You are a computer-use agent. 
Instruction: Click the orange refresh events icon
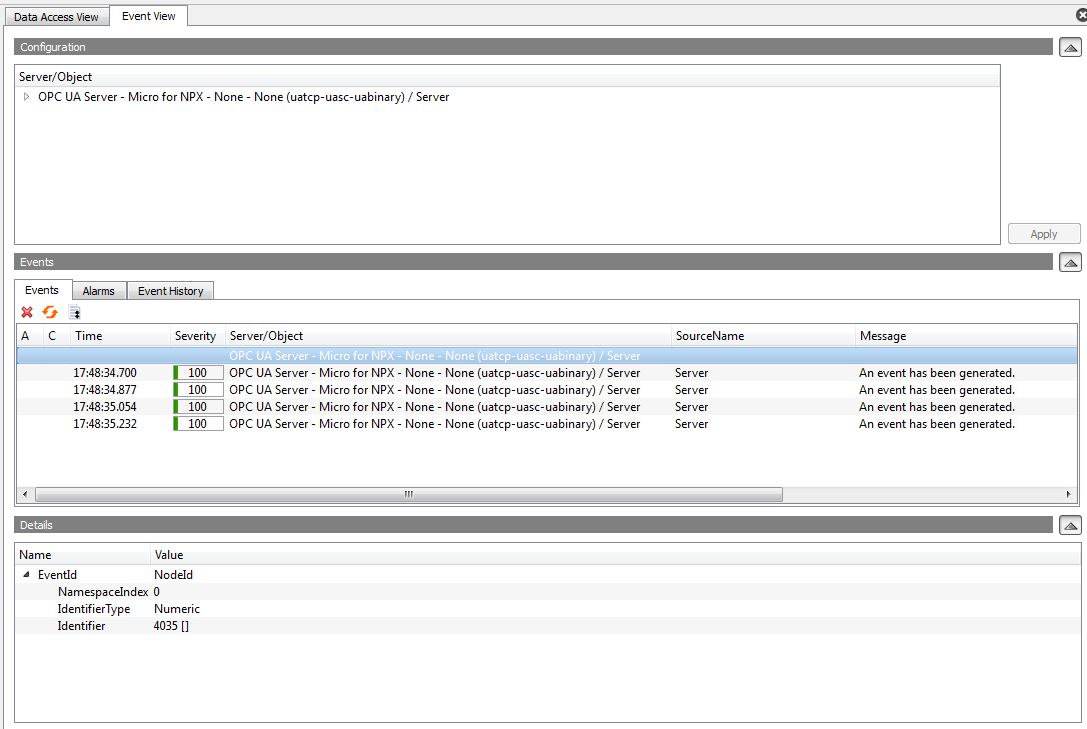[50, 313]
